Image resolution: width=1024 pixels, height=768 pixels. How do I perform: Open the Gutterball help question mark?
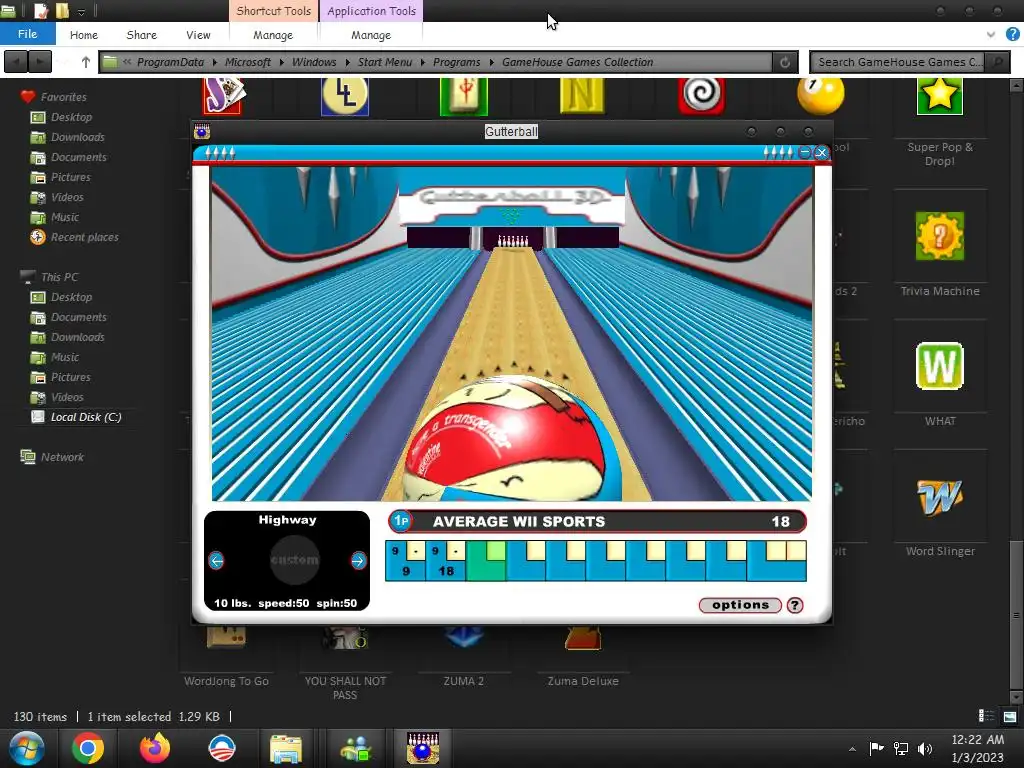[795, 605]
